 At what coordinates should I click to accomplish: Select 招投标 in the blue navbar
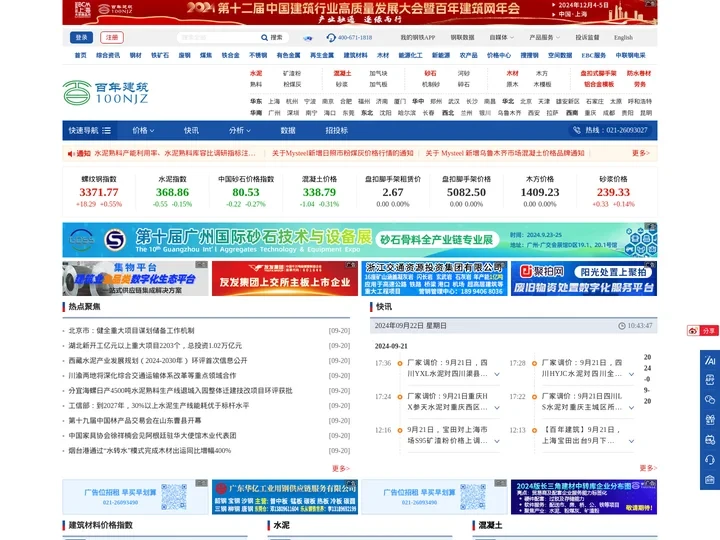tap(337, 130)
